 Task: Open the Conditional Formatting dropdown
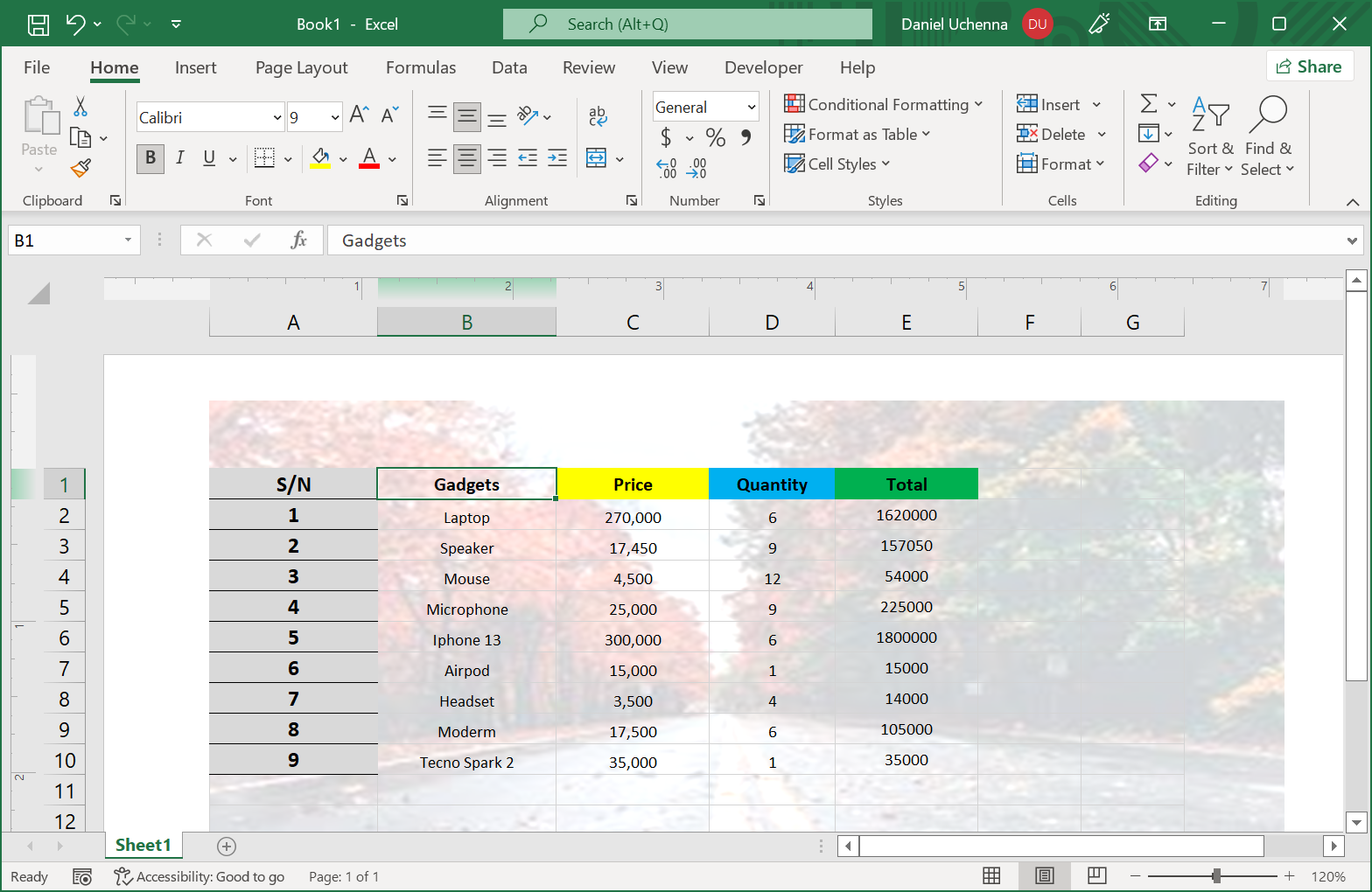tap(884, 105)
